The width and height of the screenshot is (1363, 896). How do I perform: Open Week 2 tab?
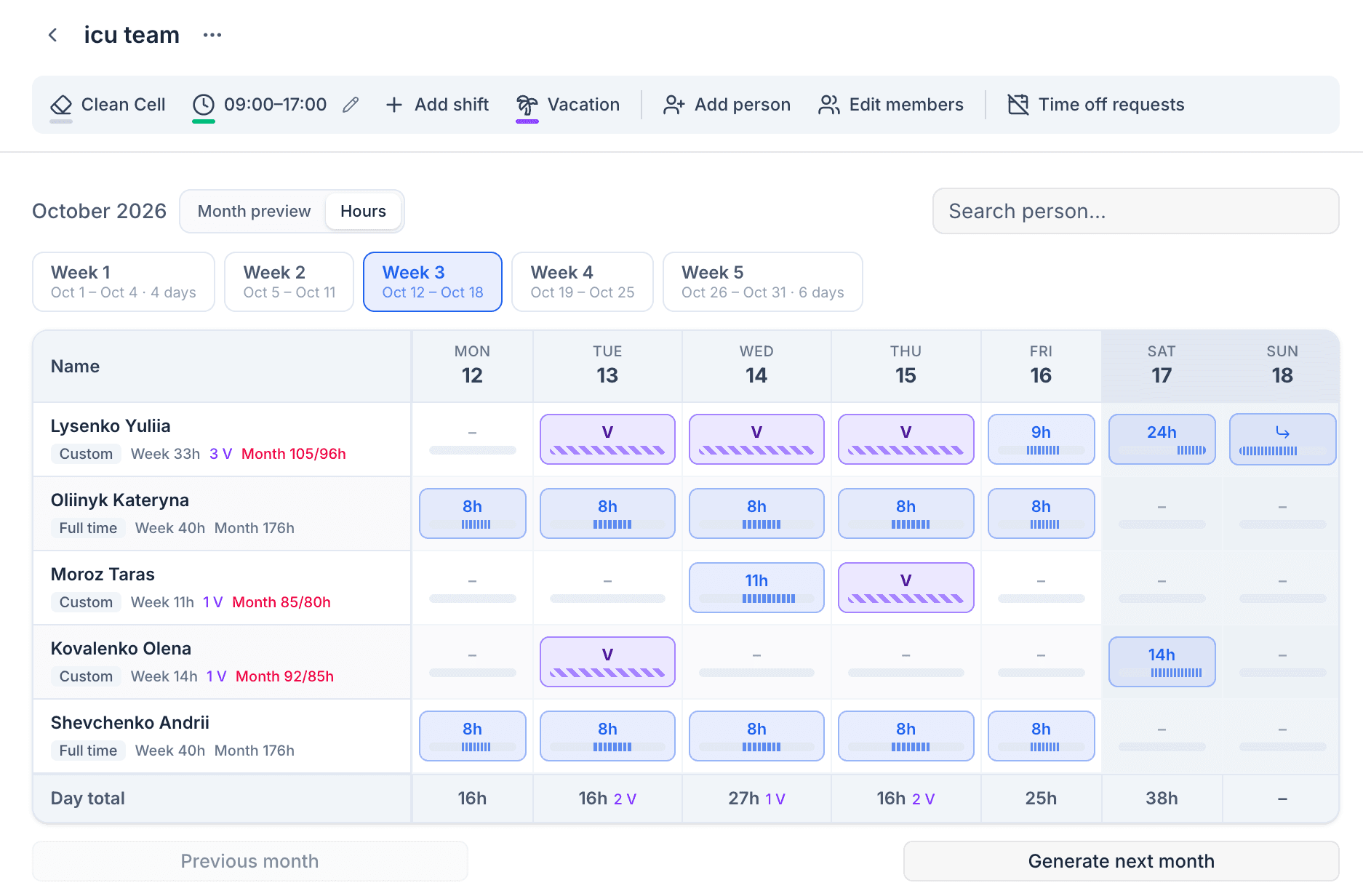[x=289, y=282]
